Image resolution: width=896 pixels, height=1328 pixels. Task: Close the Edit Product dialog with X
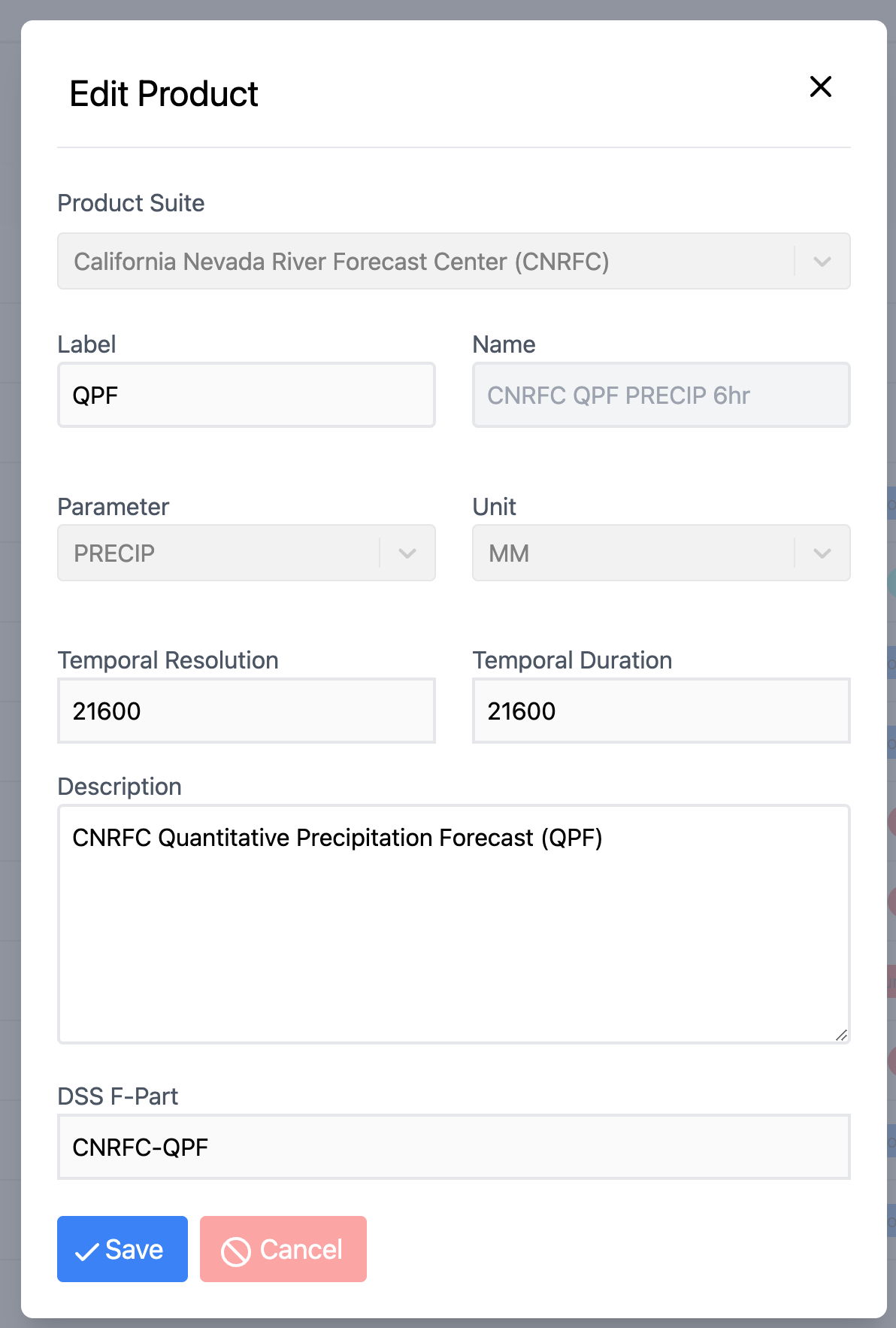point(820,86)
